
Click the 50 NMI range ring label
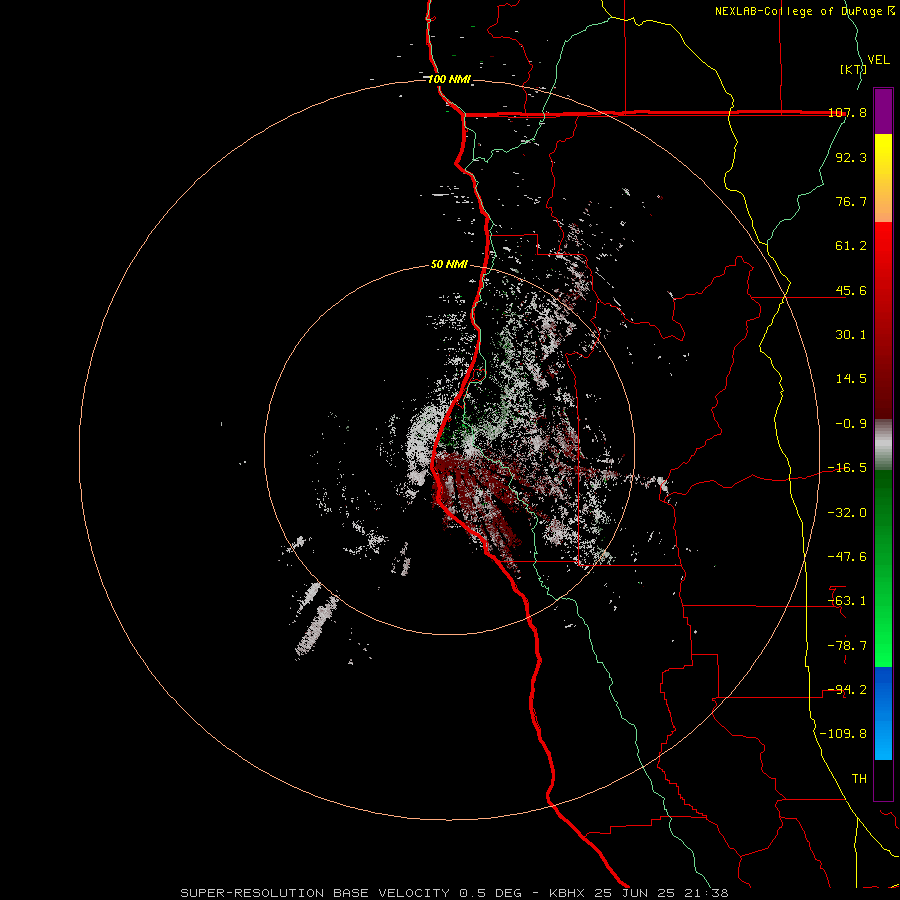[449, 264]
